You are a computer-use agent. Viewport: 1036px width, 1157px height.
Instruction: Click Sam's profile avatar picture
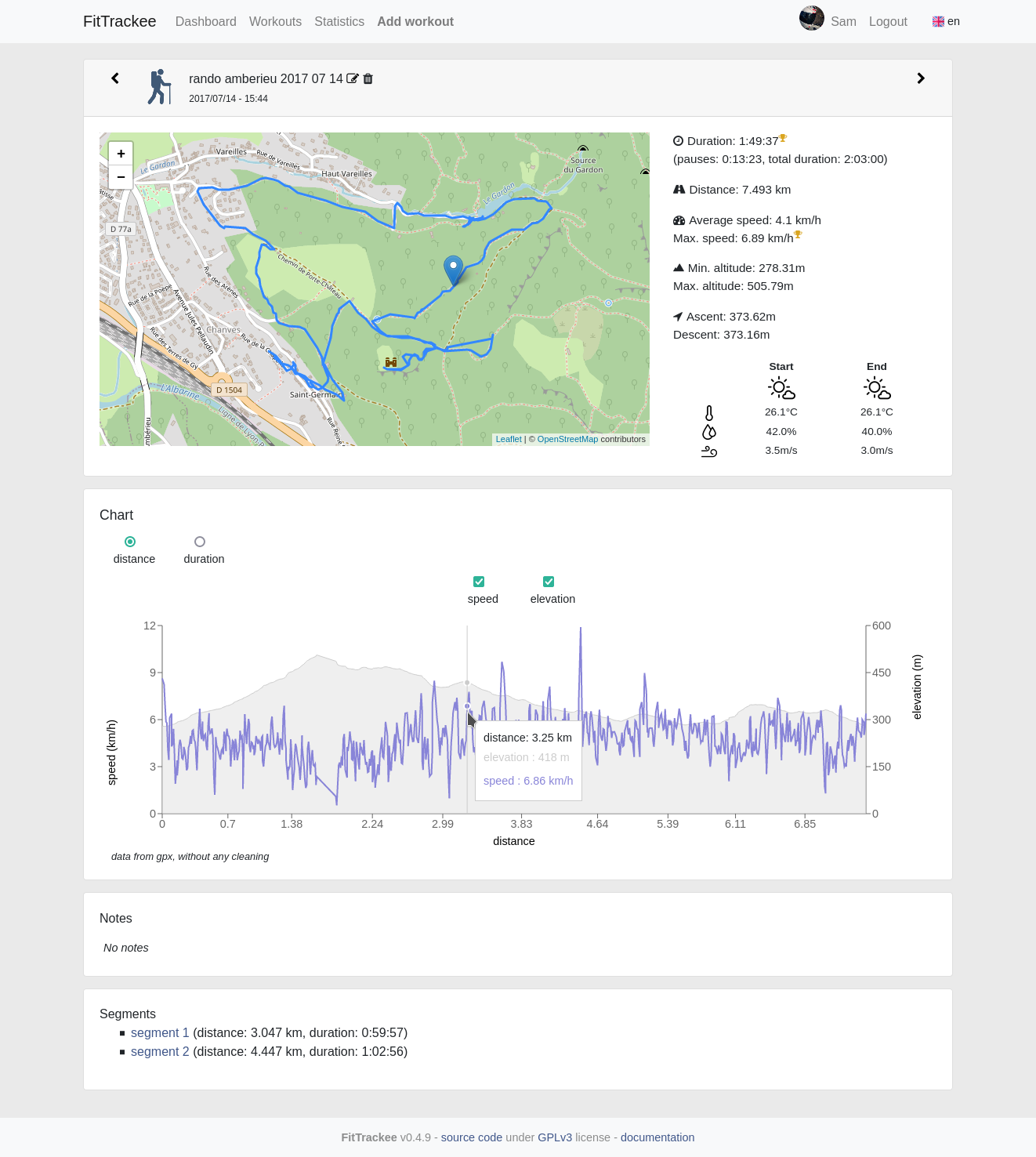(811, 19)
